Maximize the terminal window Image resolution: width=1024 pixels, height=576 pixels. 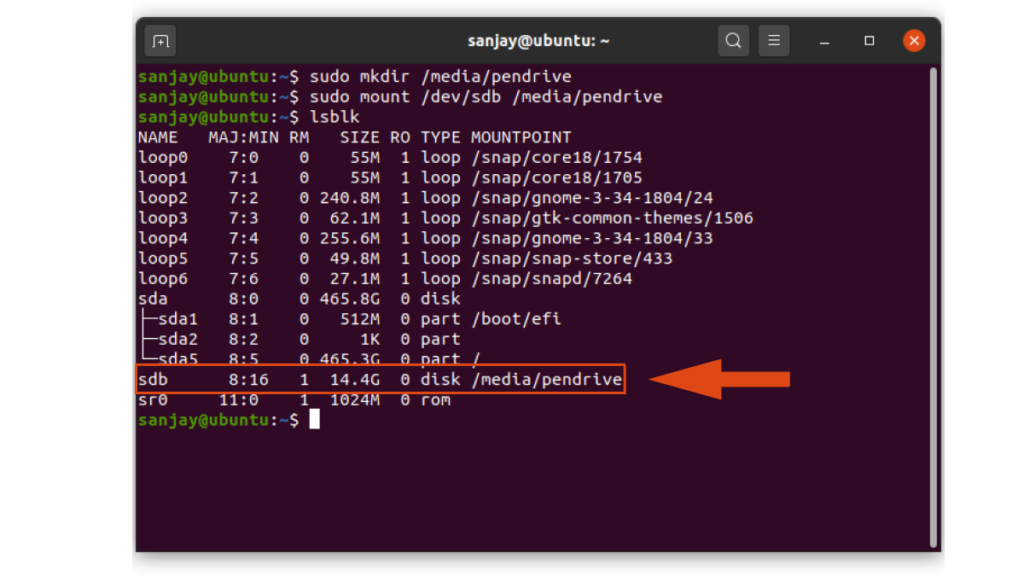(x=868, y=41)
